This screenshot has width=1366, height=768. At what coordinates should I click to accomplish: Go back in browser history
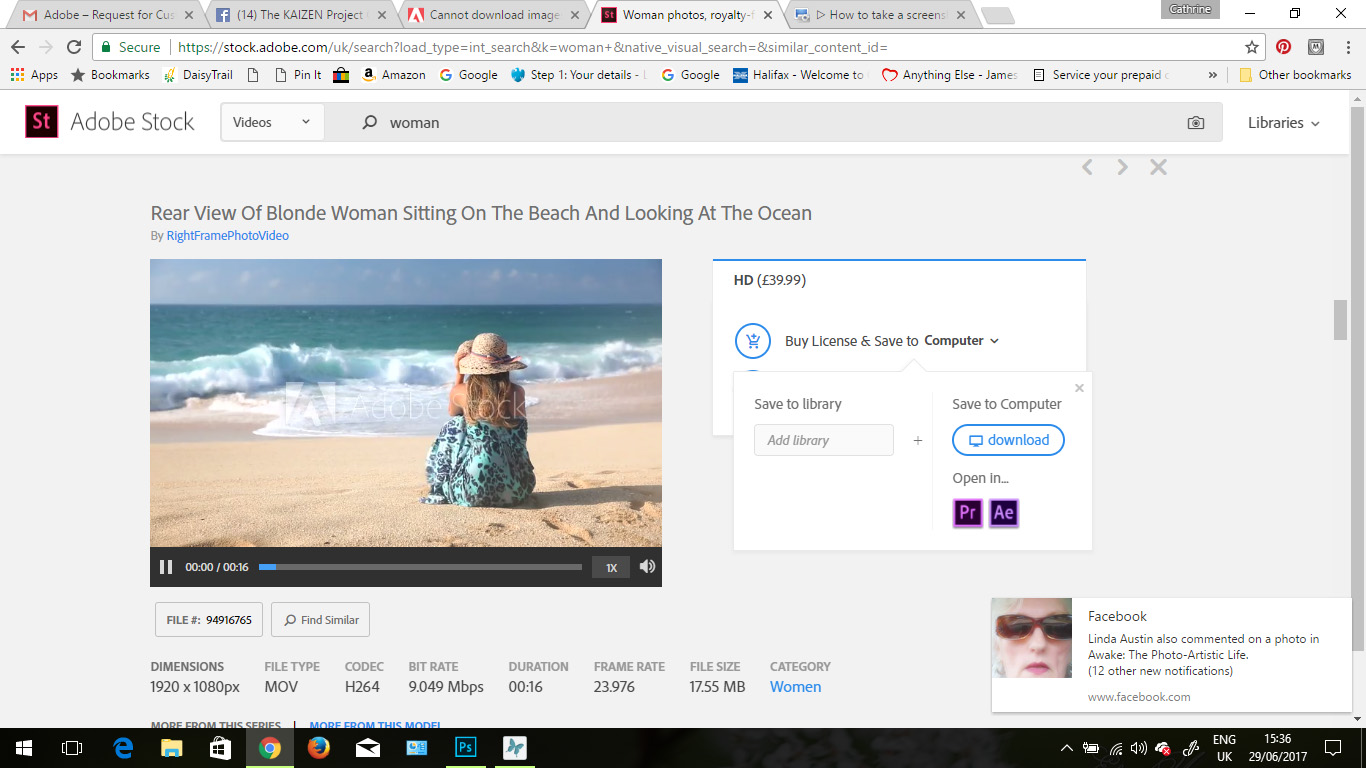tap(18, 47)
